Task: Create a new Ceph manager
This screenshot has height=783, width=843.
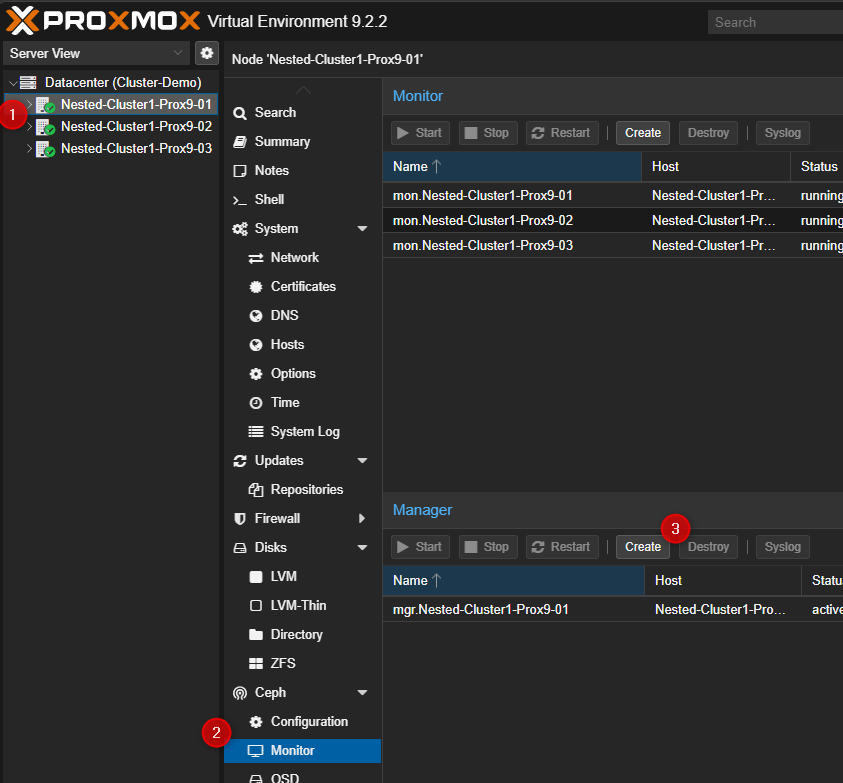Action: (643, 547)
